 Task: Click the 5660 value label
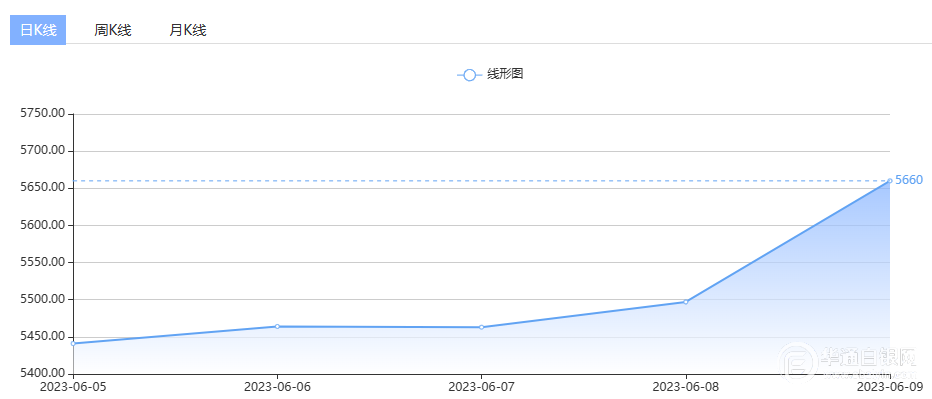tap(908, 180)
